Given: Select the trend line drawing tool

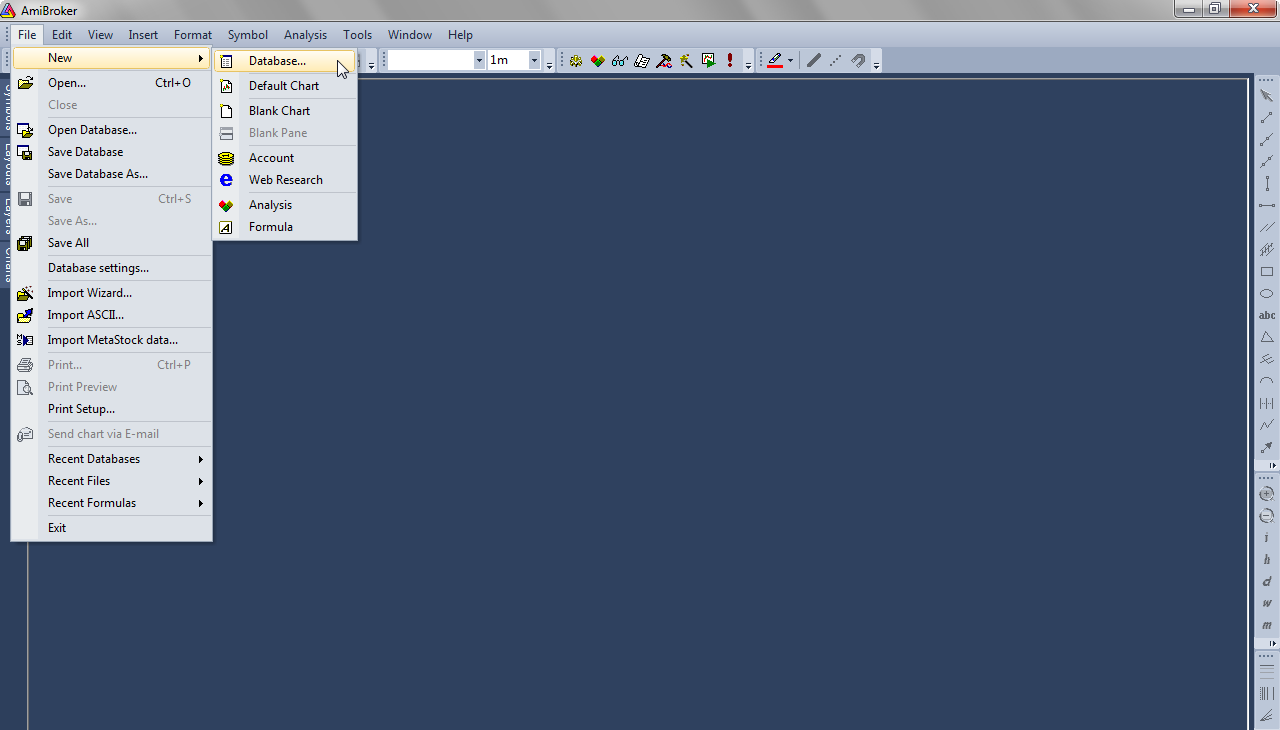Looking at the screenshot, I should click(1267, 118).
